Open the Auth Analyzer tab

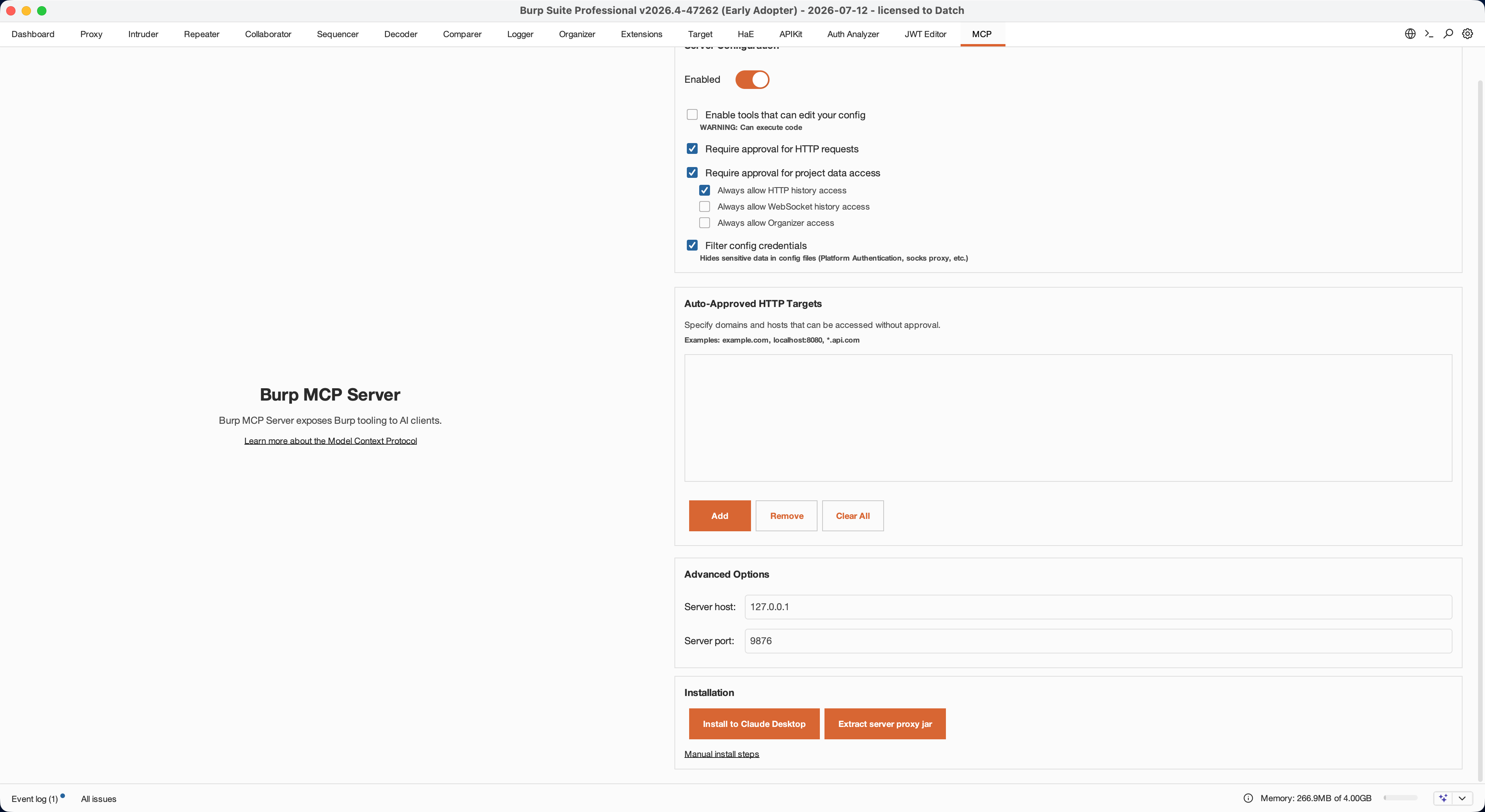(x=853, y=34)
